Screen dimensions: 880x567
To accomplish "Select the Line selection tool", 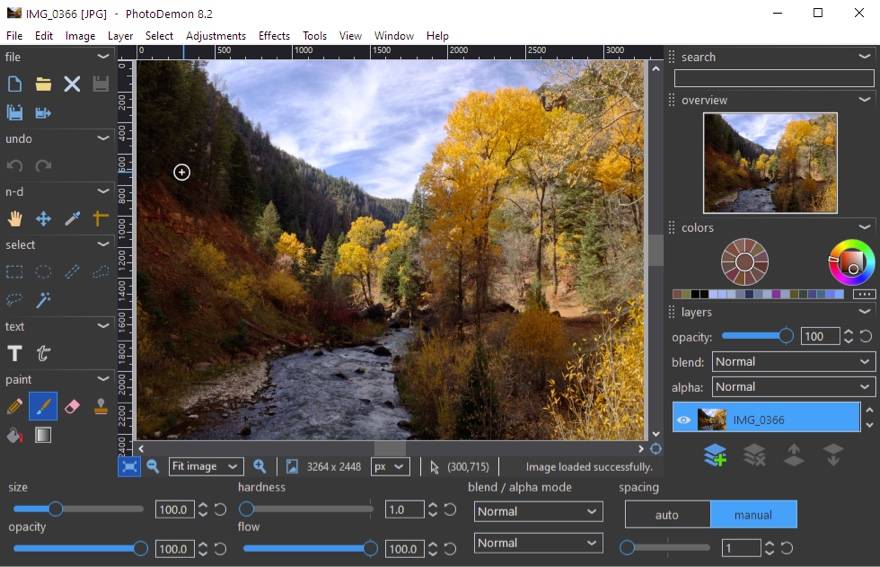I will 72,272.
